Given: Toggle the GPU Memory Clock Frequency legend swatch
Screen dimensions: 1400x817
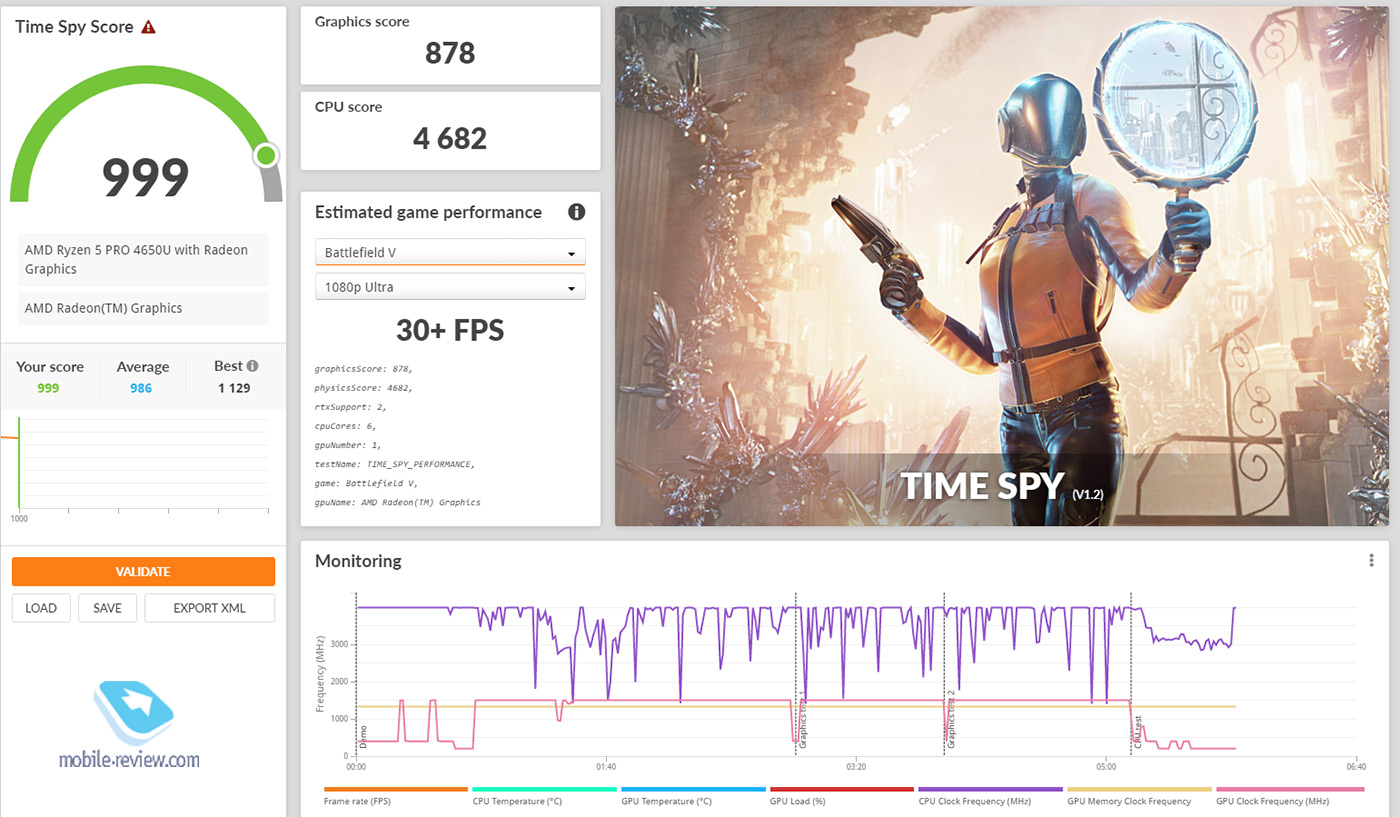Looking at the screenshot, I should click(x=1139, y=789).
